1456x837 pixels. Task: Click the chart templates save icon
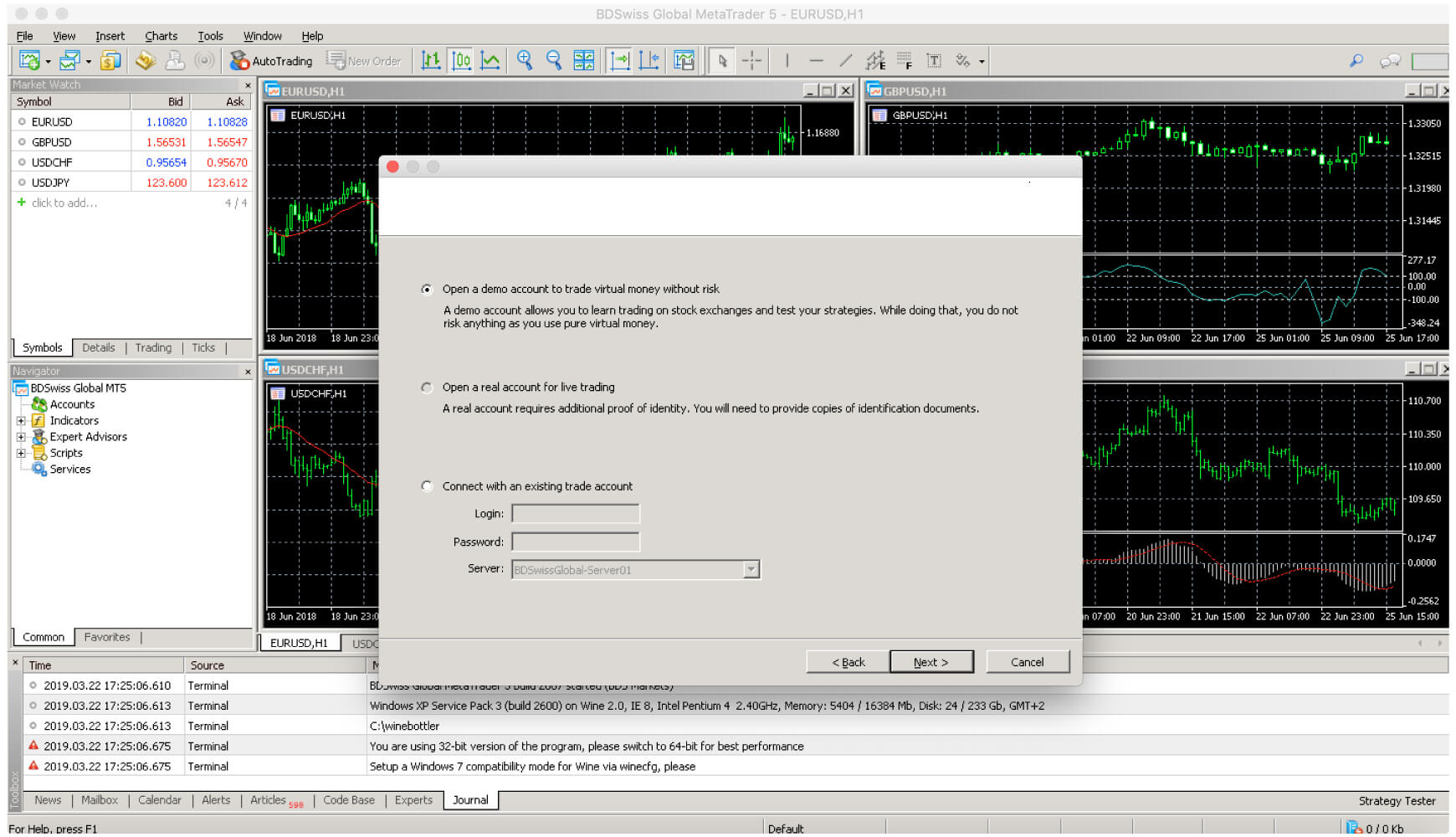tap(684, 60)
